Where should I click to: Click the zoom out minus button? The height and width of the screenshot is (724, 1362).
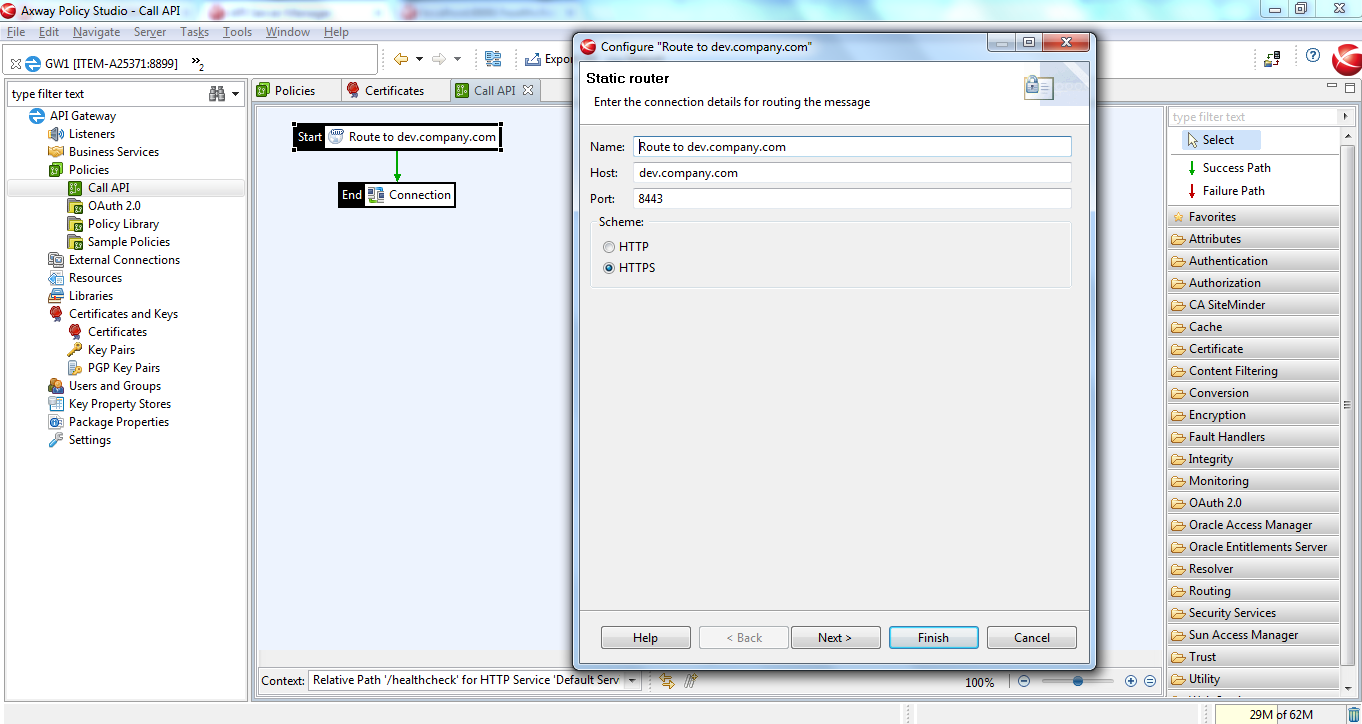[1024, 681]
